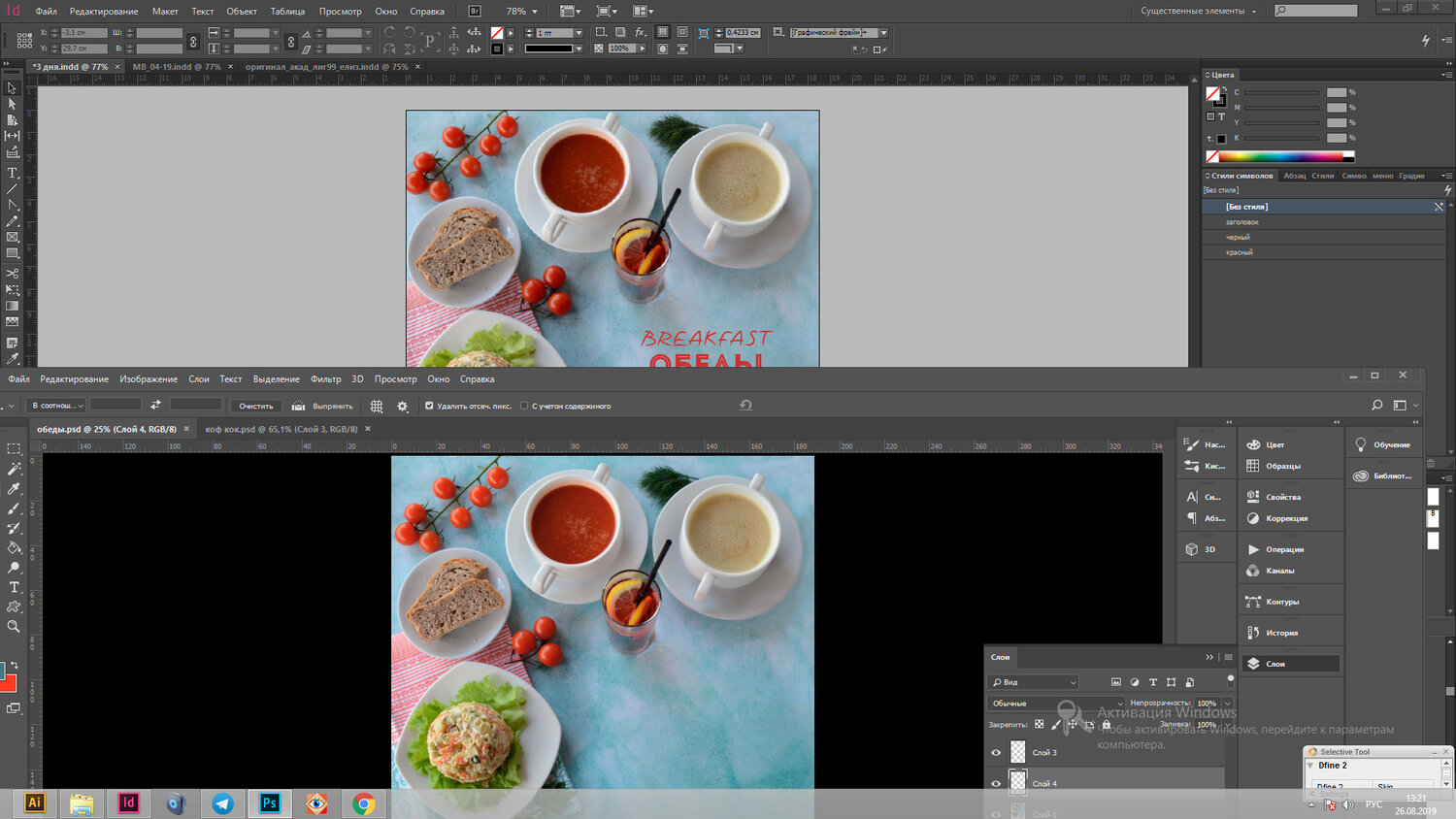Open InDesign's Макет menu
Screen dimensions: 1456x819
click(165, 12)
